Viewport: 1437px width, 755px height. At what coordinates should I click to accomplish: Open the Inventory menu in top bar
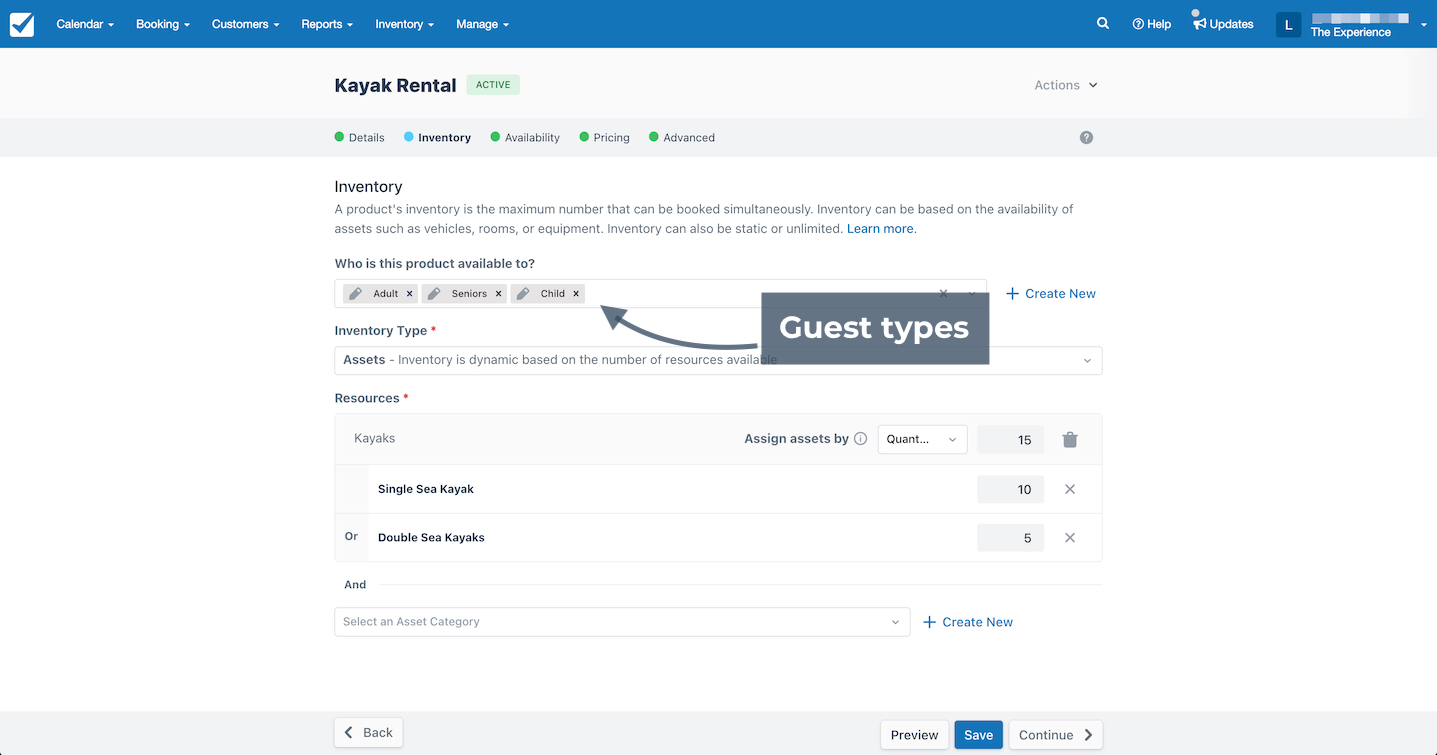point(405,24)
